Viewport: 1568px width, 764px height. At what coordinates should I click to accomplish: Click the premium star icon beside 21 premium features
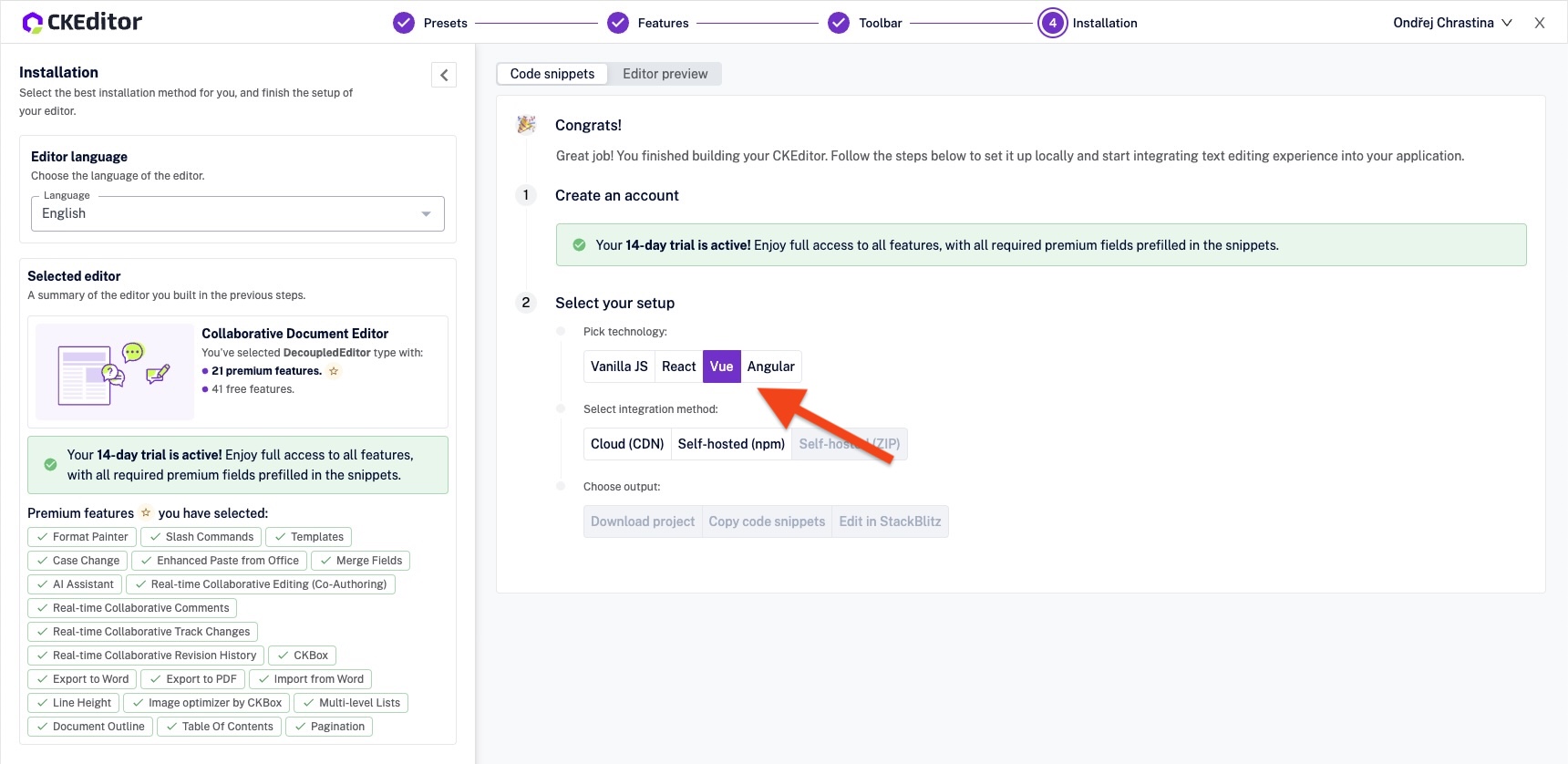point(334,371)
